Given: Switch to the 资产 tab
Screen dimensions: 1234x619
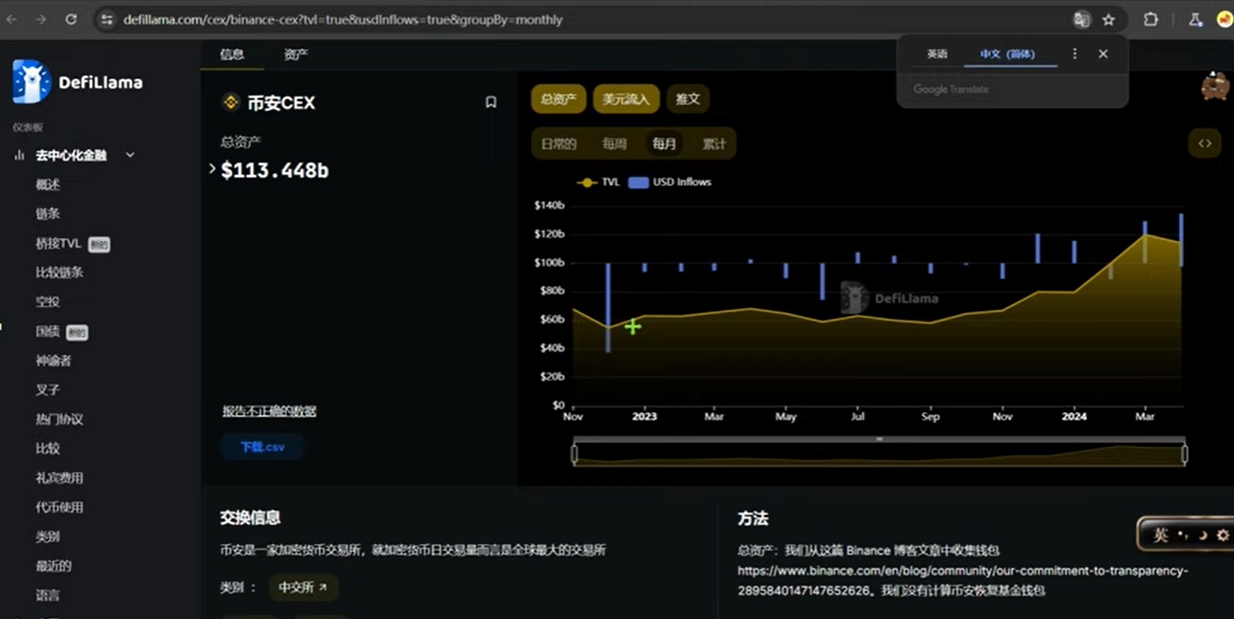Looking at the screenshot, I should point(296,54).
